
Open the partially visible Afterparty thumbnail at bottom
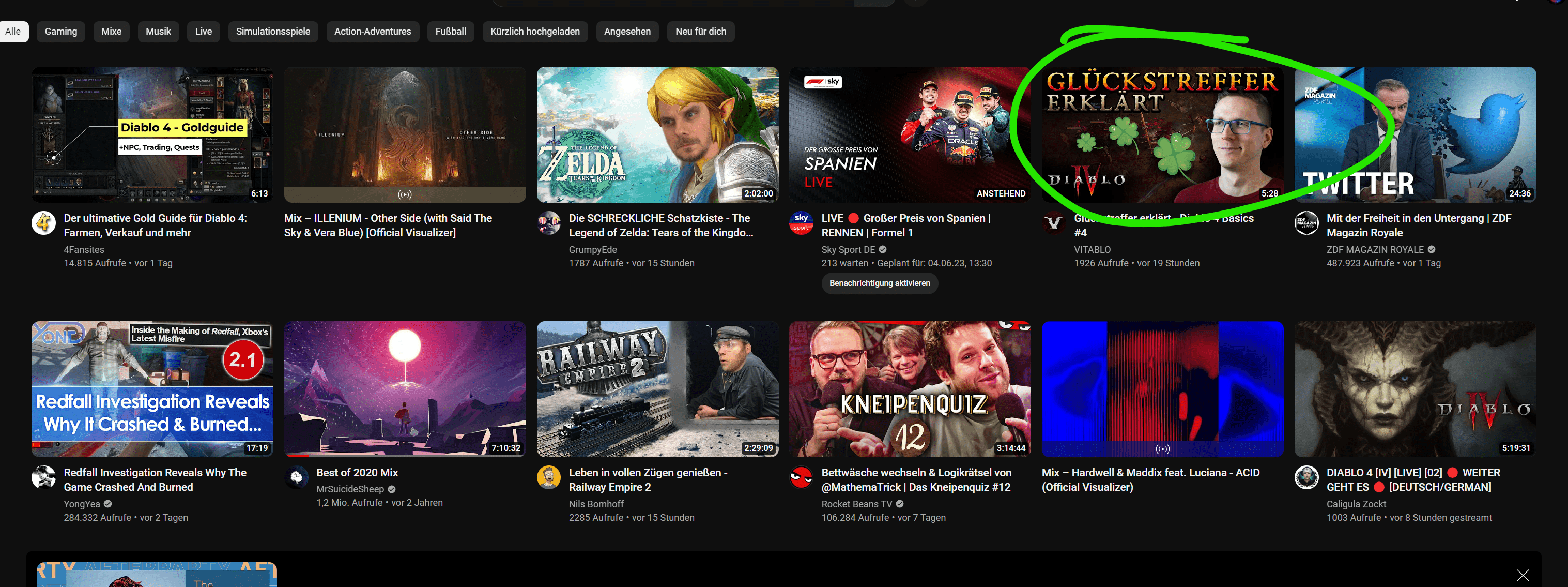click(x=157, y=575)
